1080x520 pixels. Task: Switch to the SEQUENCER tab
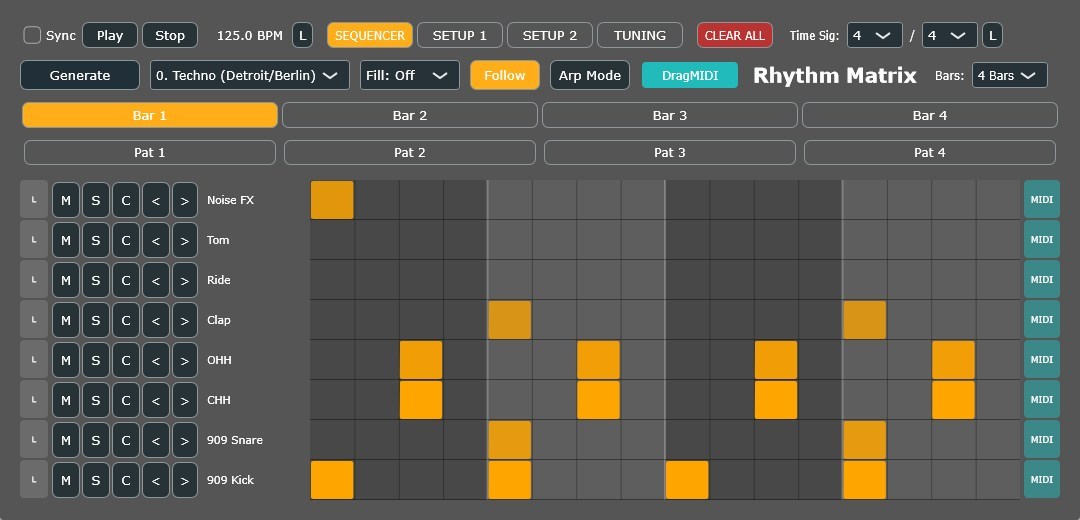click(x=370, y=35)
